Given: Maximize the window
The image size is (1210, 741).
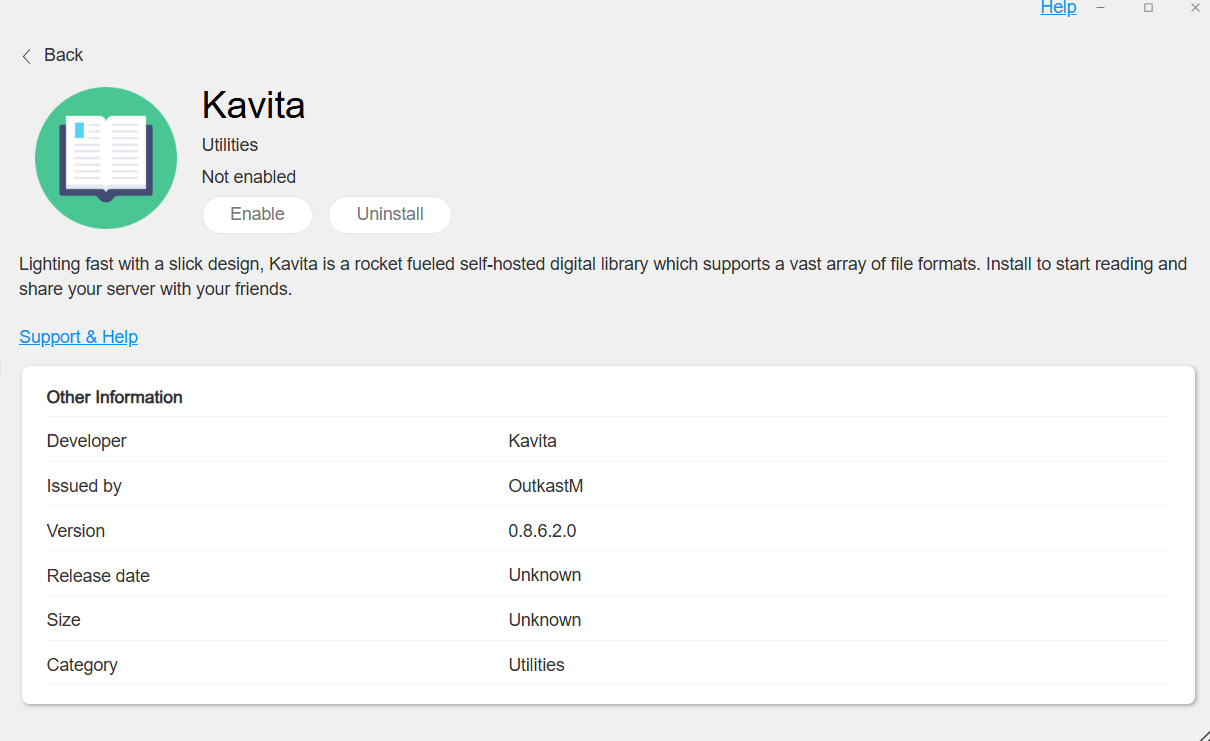Looking at the screenshot, I should [x=1148, y=8].
